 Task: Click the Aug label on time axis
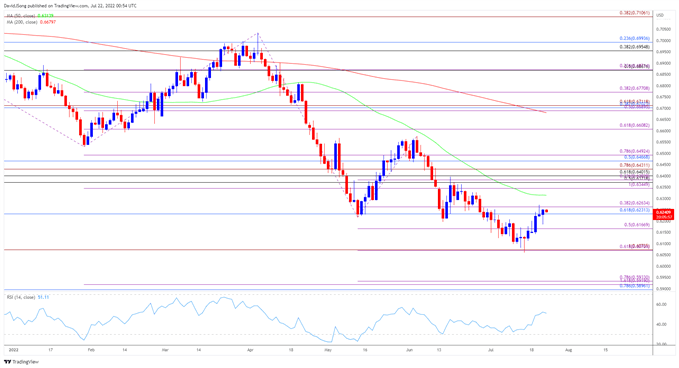569,349
